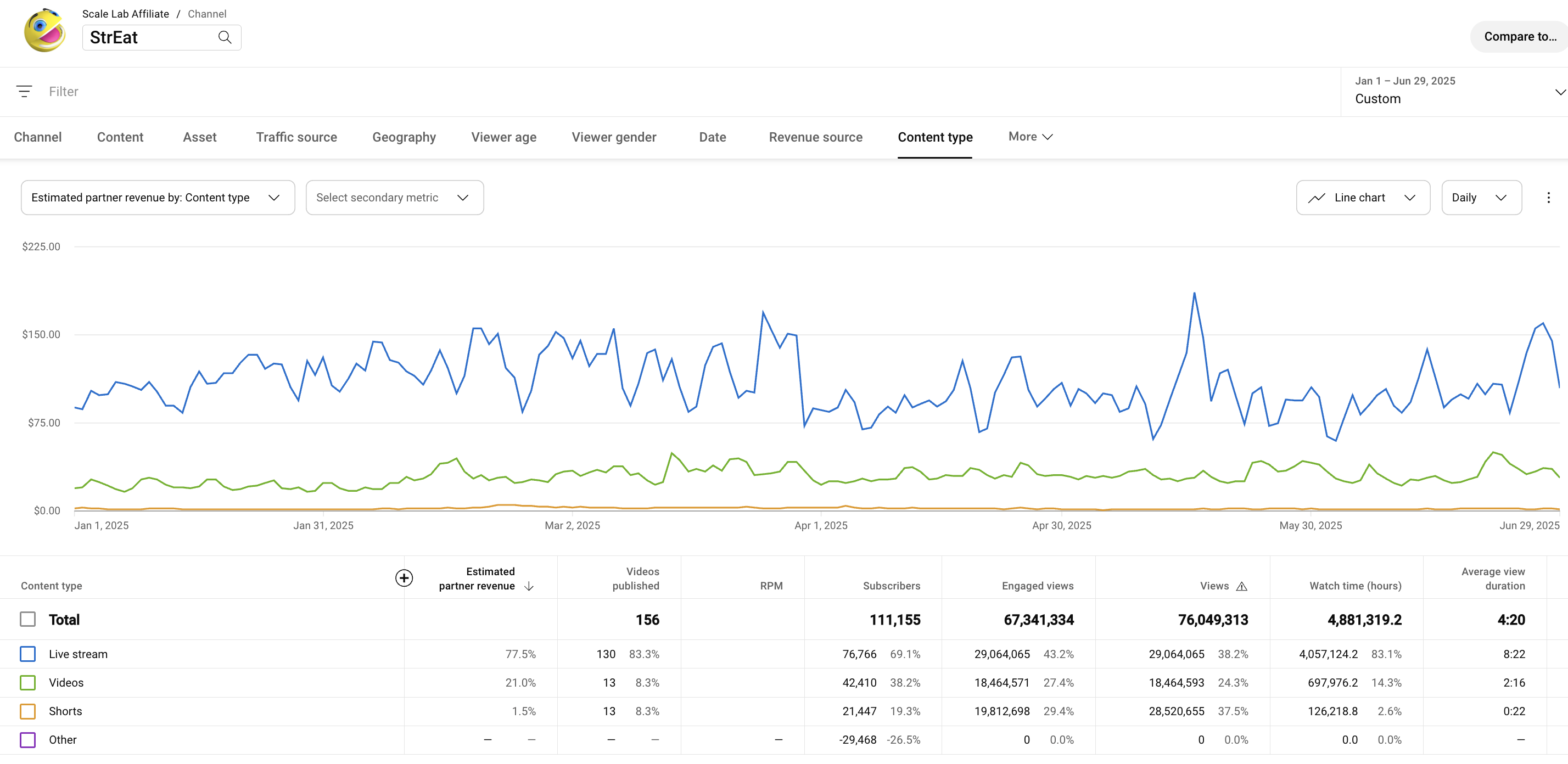The width and height of the screenshot is (1568, 764).
Task: Click the filter lines icon
Action: (24, 91)
